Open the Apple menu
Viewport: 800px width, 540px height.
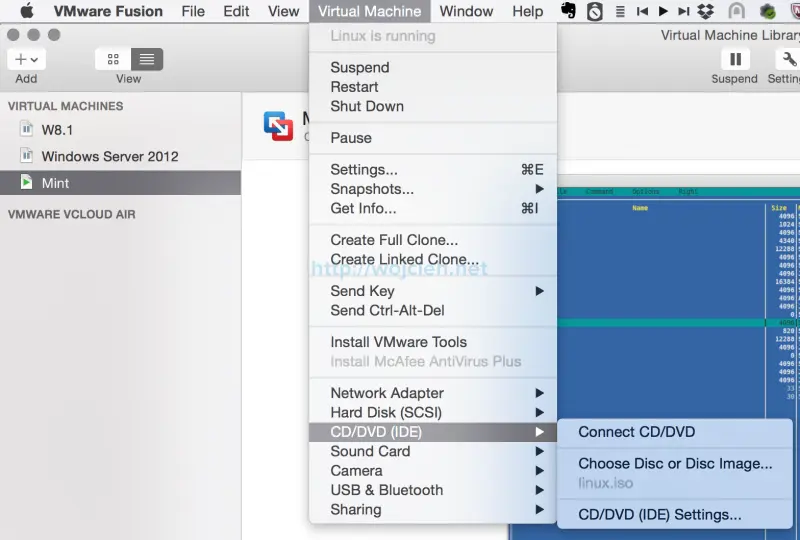[27, 11]
